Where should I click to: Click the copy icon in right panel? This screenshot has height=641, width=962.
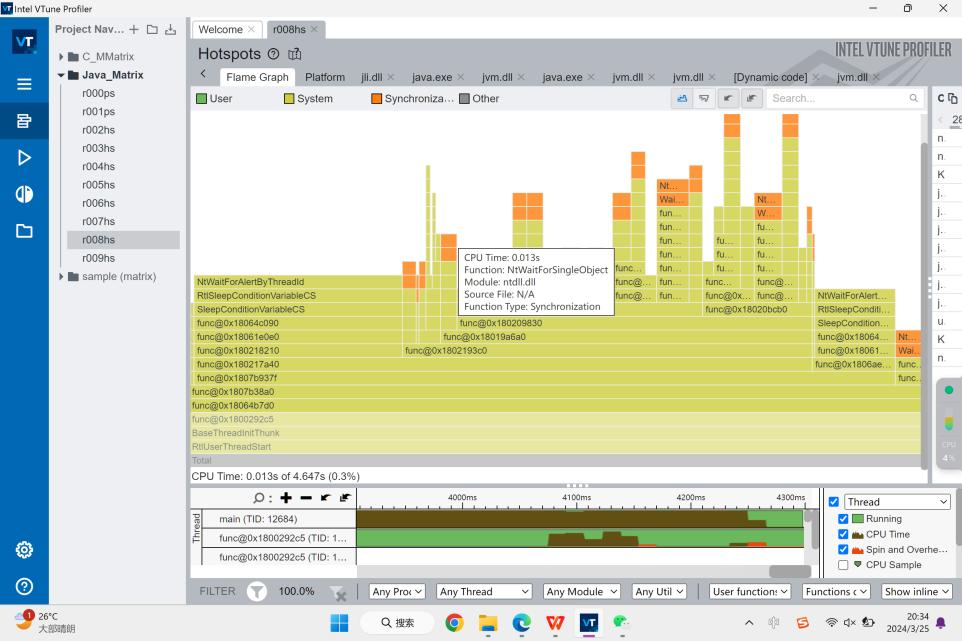952,99
